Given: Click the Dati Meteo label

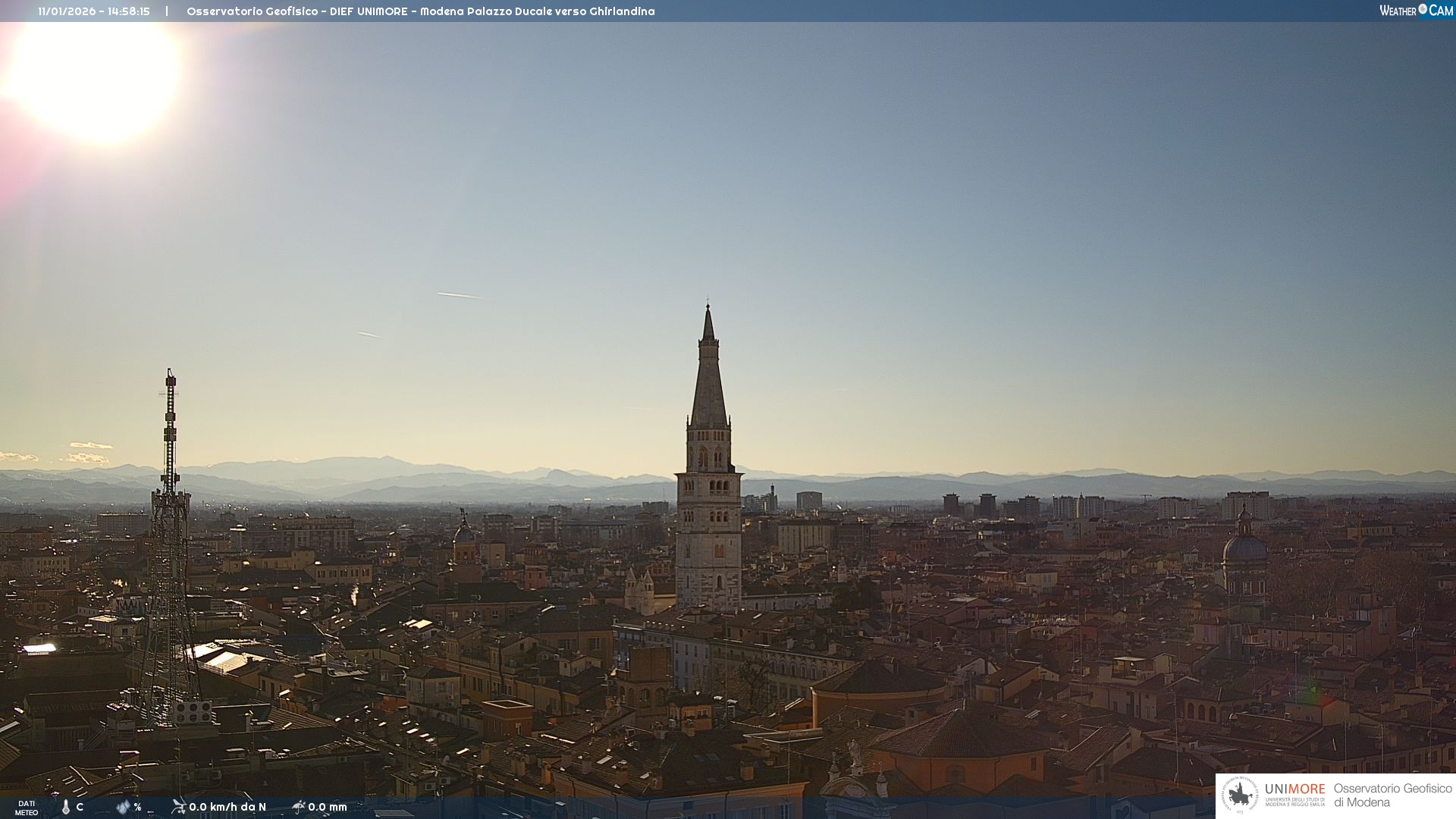Looking at the screenshot, I should tap(27, 808).
